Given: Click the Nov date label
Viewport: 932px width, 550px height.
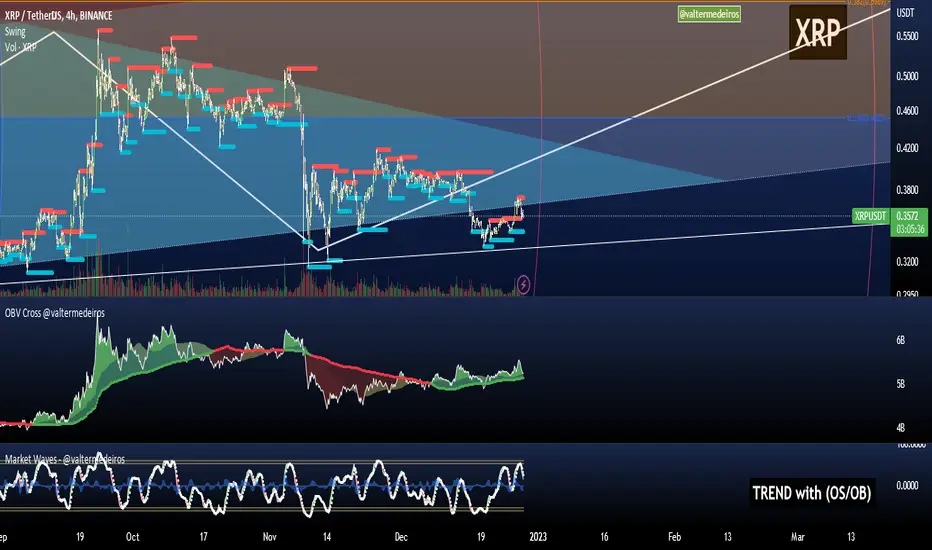Looking at the screenshot, I should [x=269, y=537].
